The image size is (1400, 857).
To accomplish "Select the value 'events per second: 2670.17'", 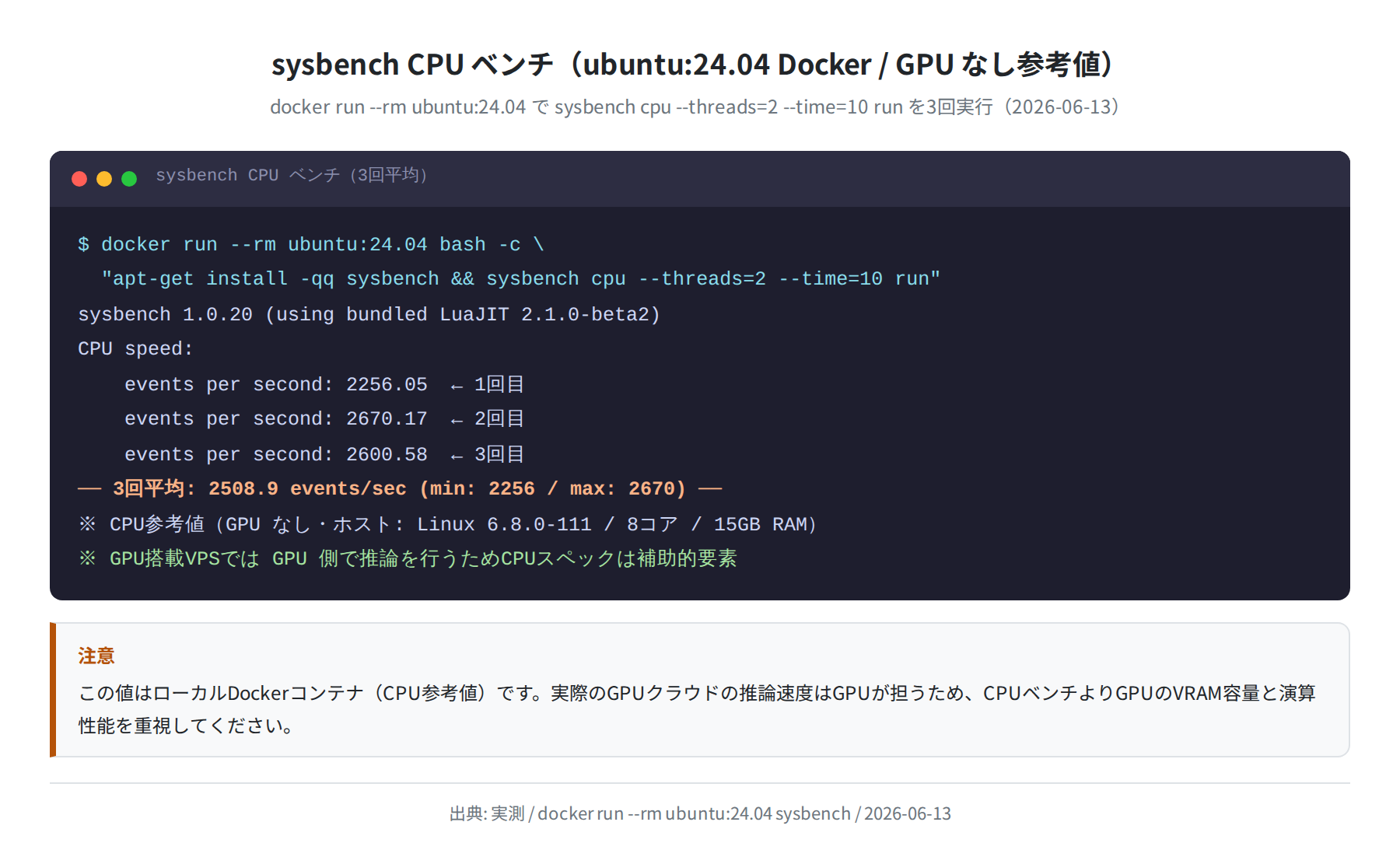I will coord(276,418).
